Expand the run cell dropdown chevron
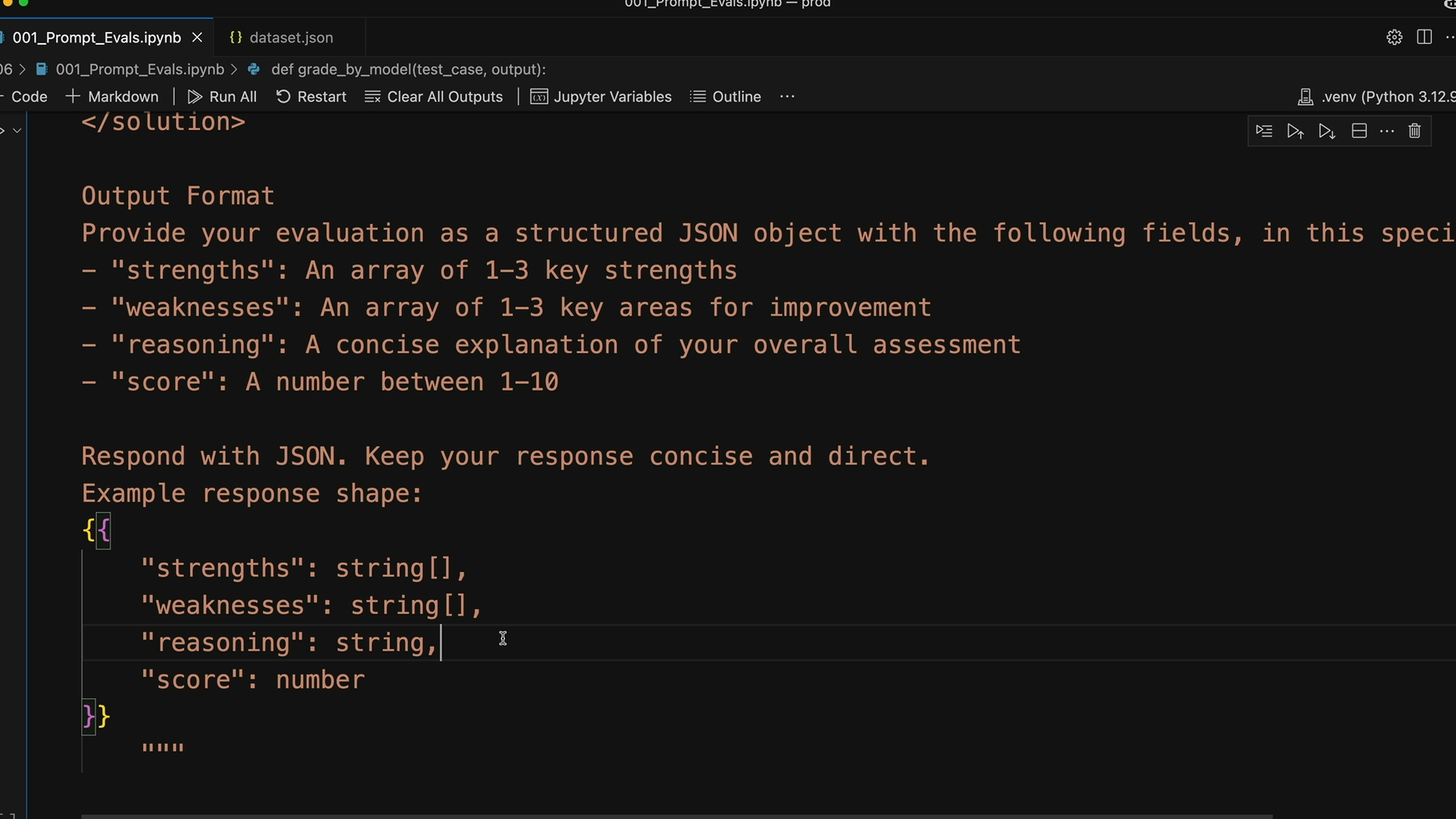 click(x=17, y=130)
